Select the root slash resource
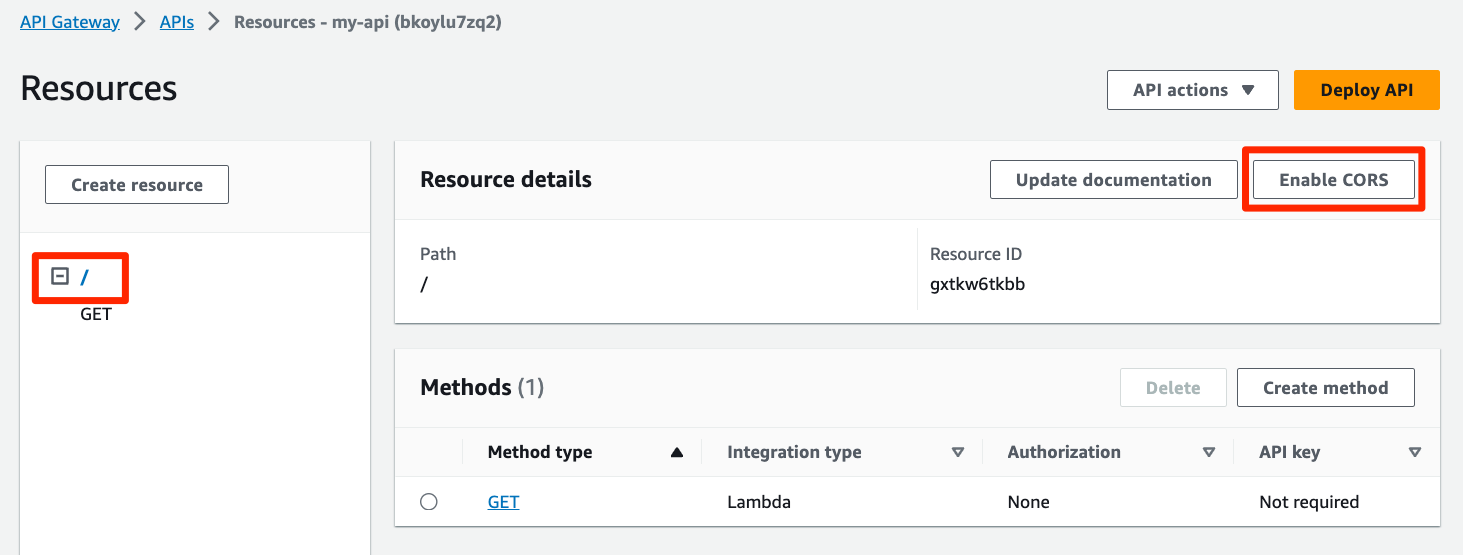This screenshot has height=555, width=1463. [86, 277]
